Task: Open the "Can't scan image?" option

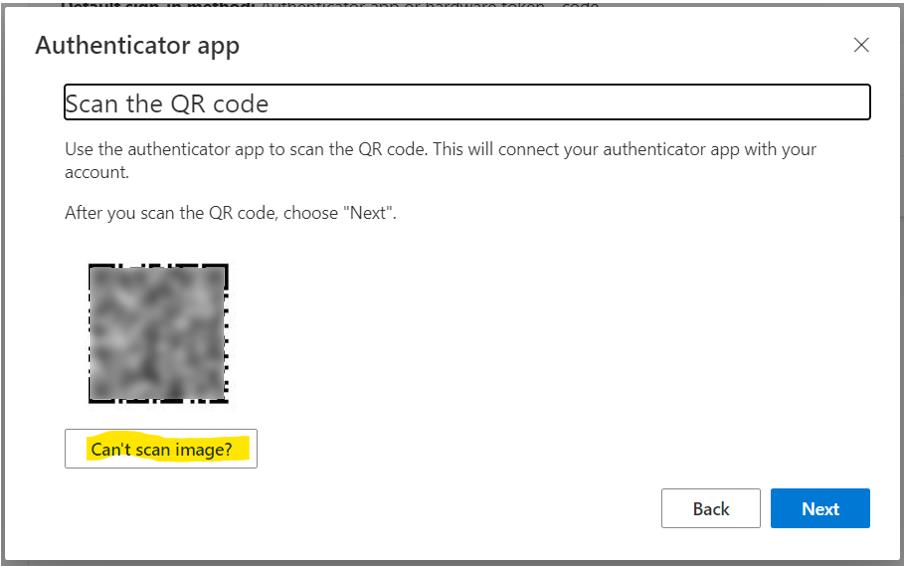Action: click(161, 449)
